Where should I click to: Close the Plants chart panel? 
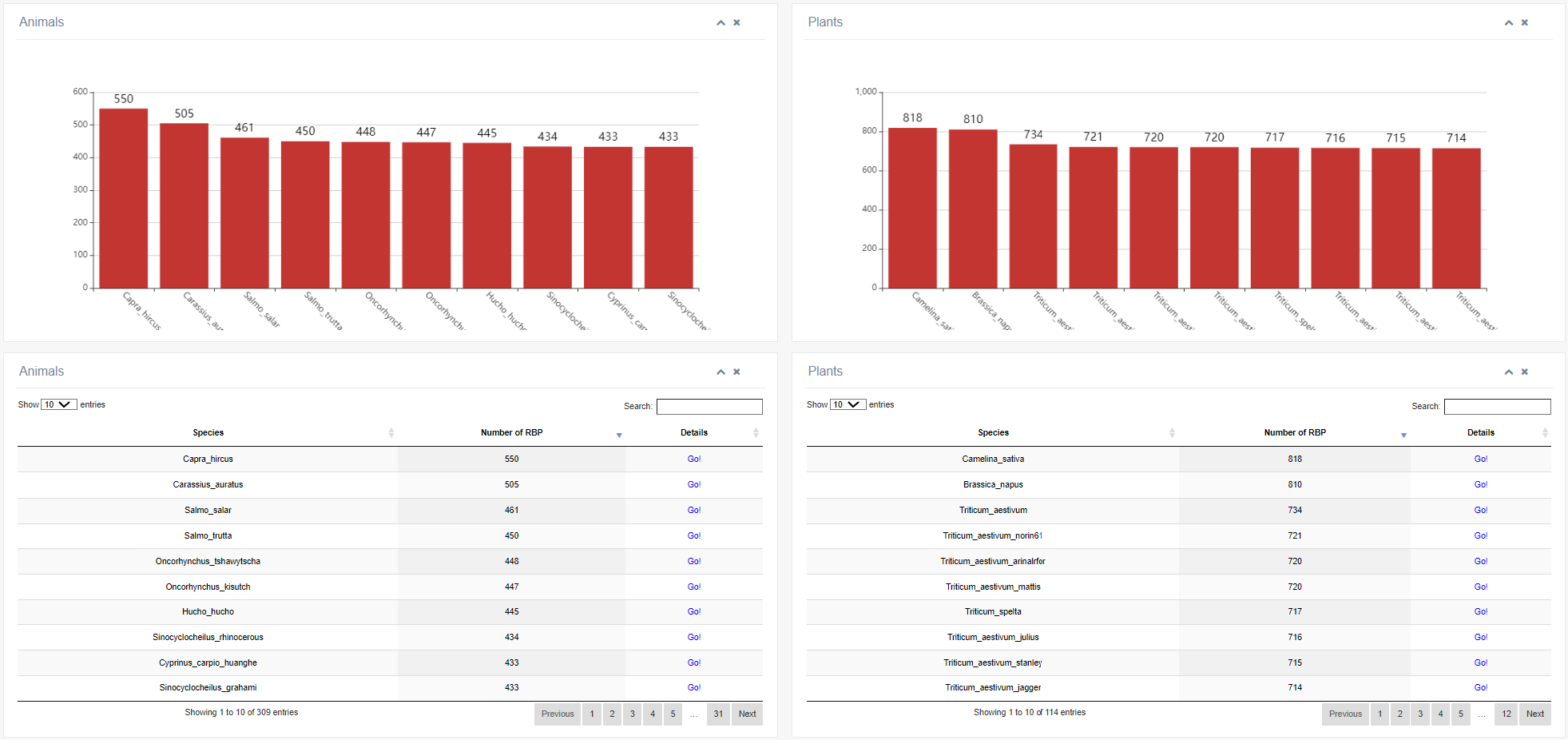click(x=1524, y=23)
